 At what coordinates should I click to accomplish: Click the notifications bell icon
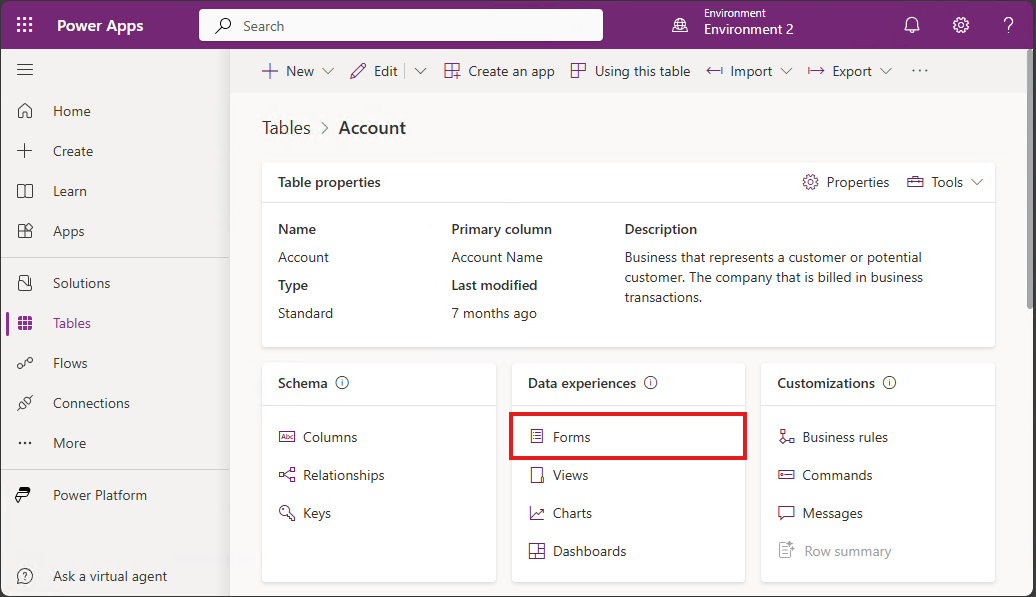[x=912, y=26]
